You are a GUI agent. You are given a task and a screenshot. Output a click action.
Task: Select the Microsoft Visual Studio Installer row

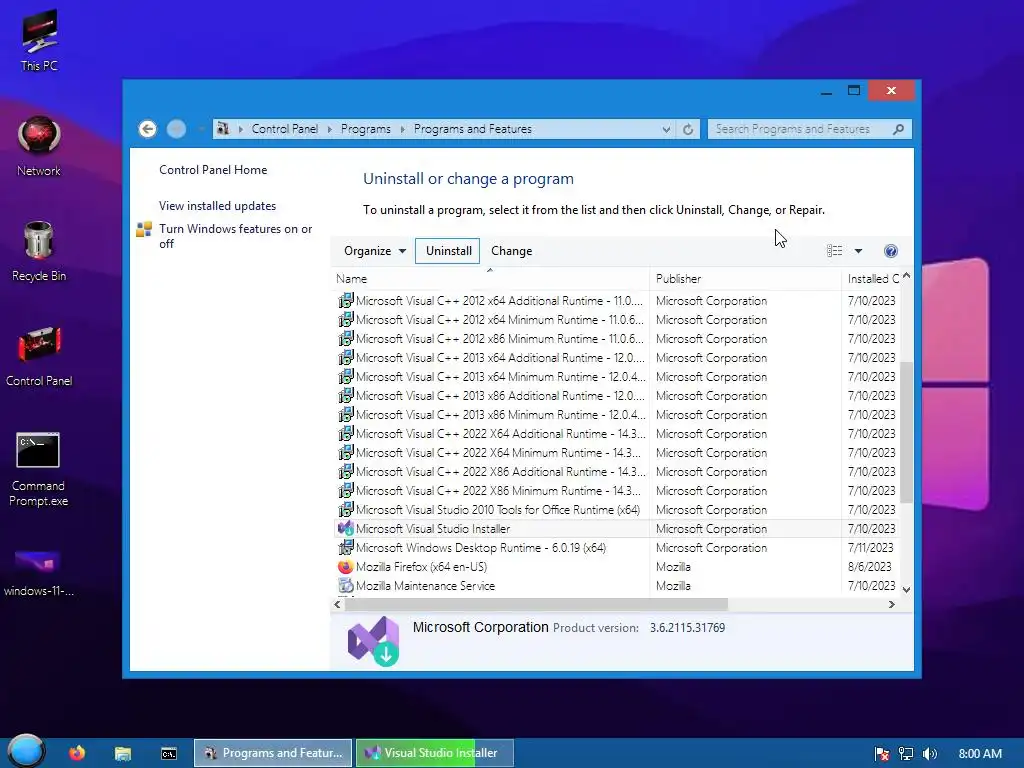point(616,528)
